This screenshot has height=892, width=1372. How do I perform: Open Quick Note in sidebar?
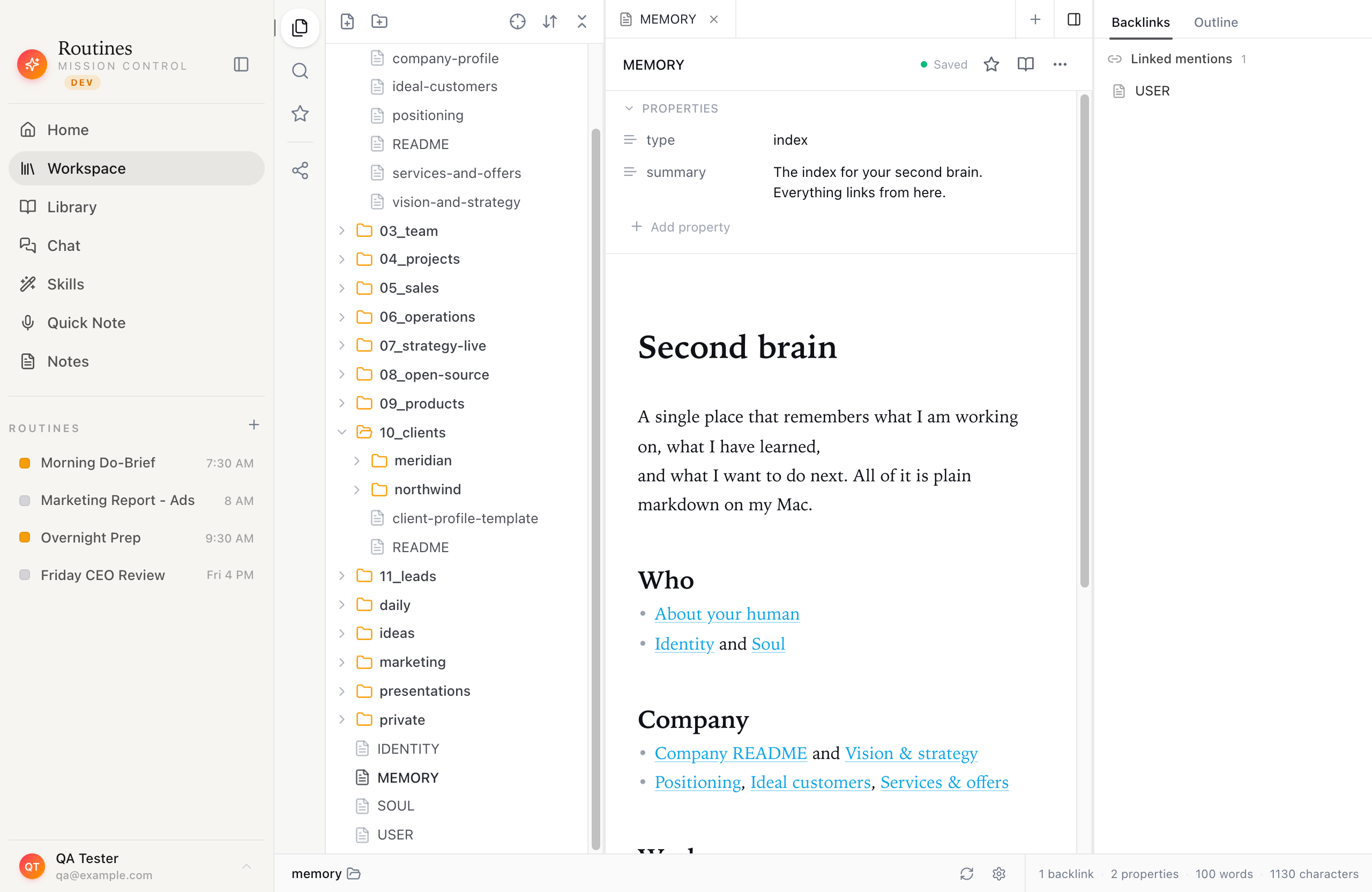[137, 323]
